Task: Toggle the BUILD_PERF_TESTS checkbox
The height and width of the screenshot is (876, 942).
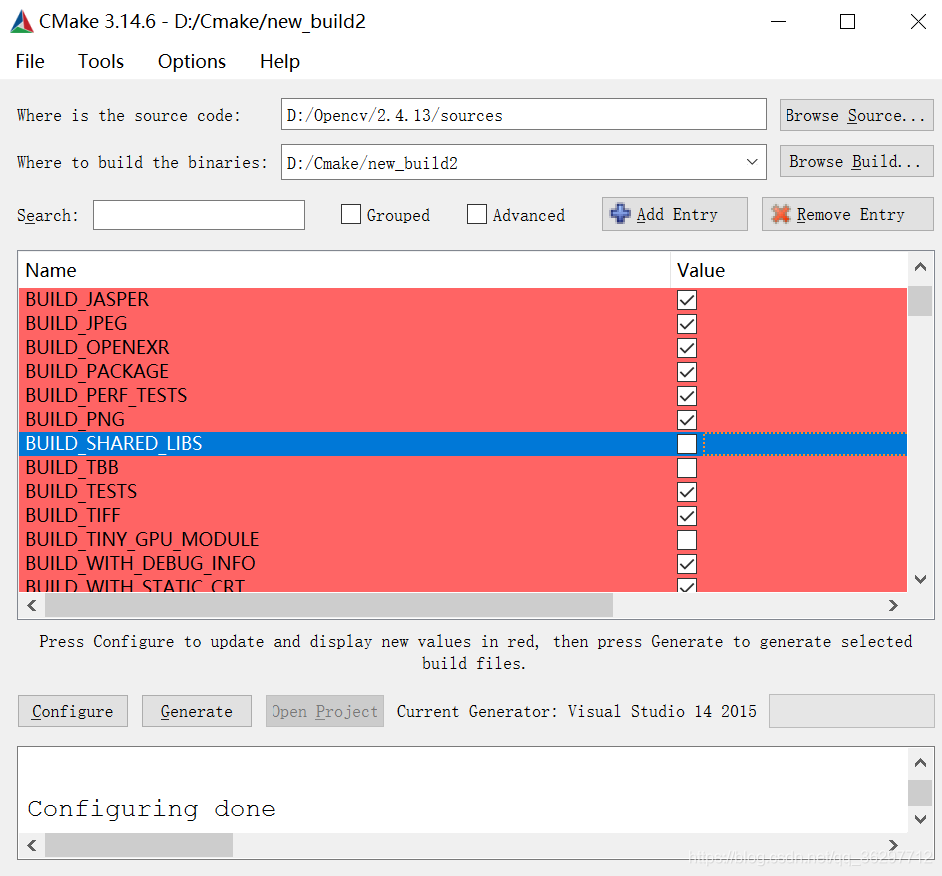Action: click(687, 396)
